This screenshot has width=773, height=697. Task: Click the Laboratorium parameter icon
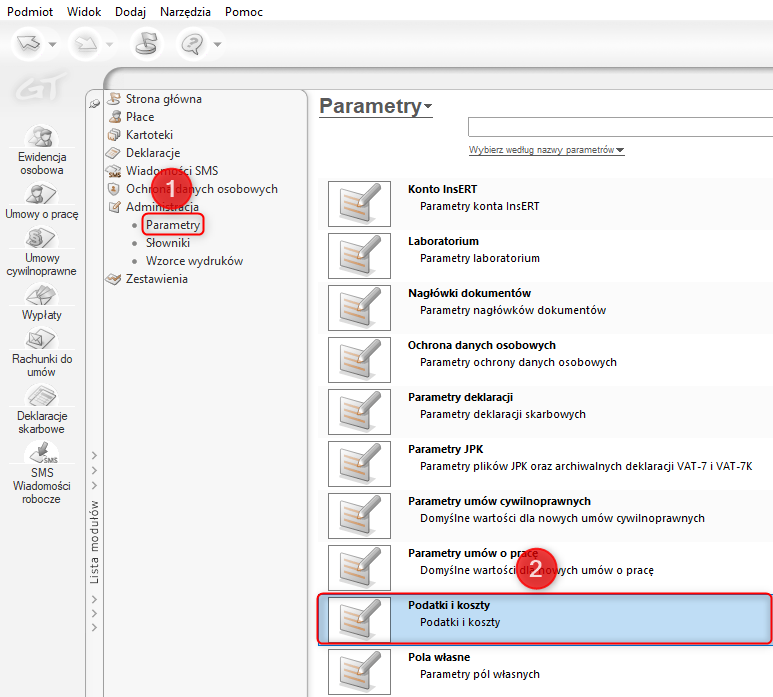click(x=359, y=256)
